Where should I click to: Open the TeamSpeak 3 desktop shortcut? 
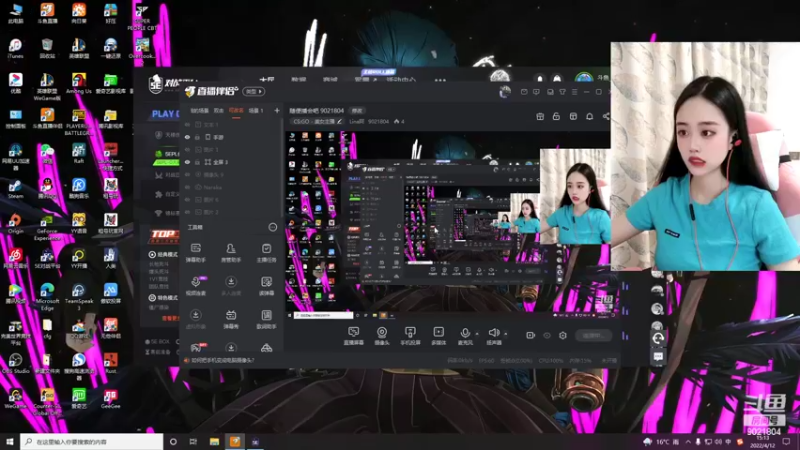(x=79, y=296)
